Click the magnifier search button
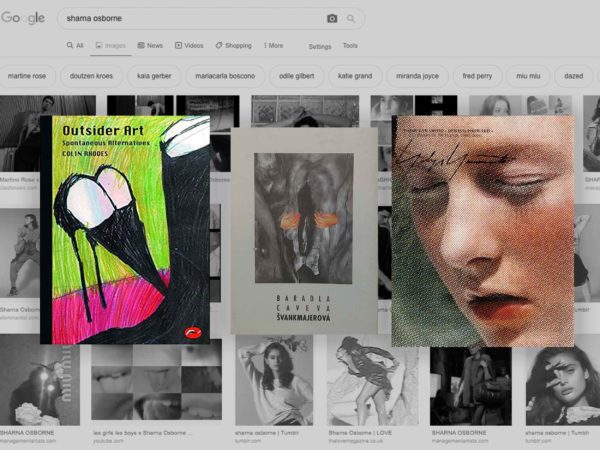The width and height of the screenshot is (600, 450). tap(351, 18)
